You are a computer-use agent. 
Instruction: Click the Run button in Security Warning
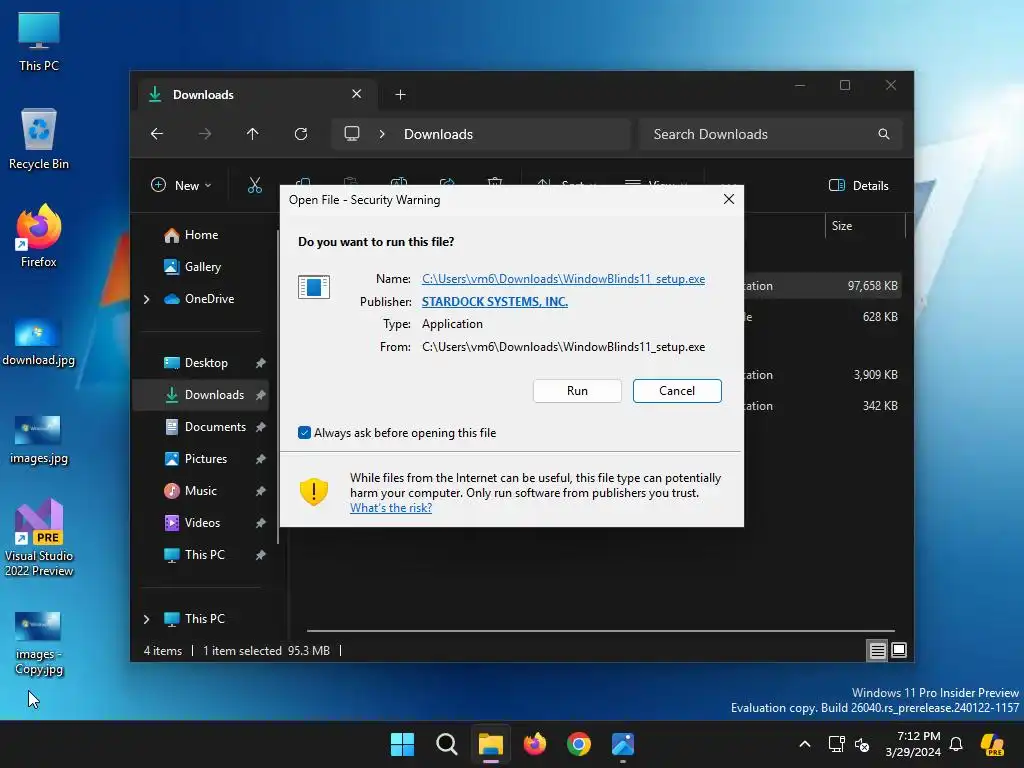coord(577,391)
